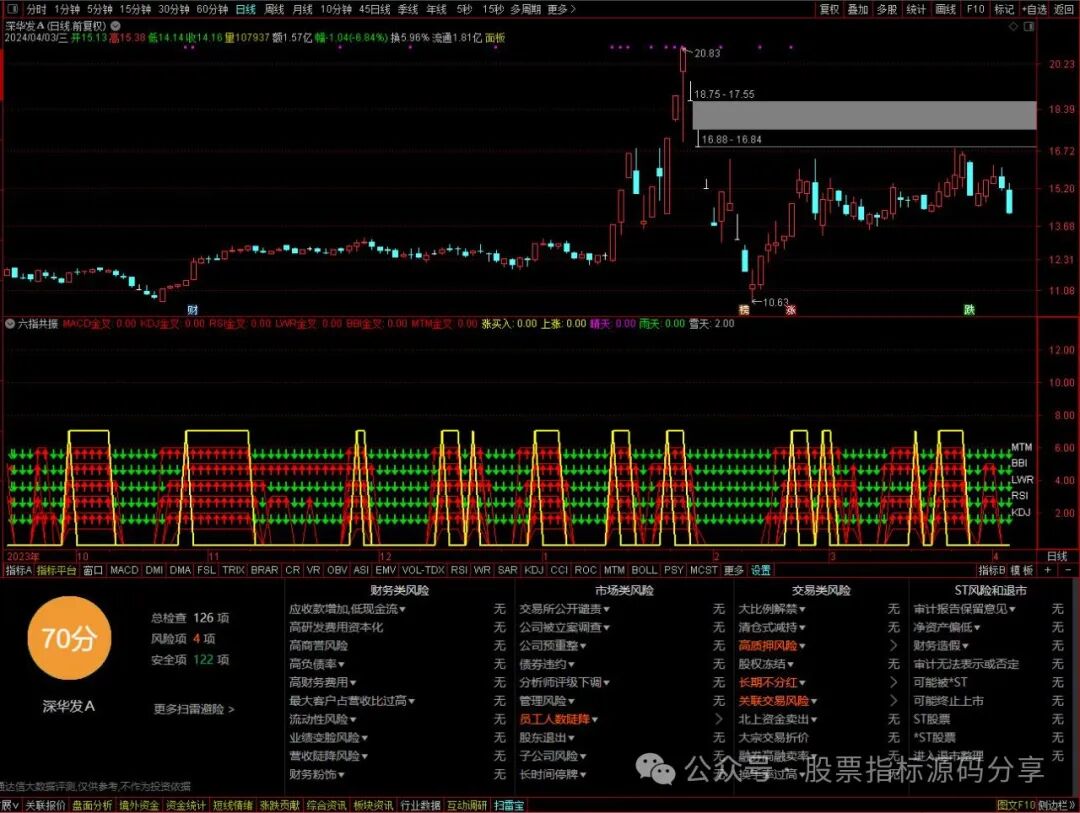This screenshot has width=1080, height=813.
Task: Open the 资金统计 bottom tab
Action: click(185, 805)
